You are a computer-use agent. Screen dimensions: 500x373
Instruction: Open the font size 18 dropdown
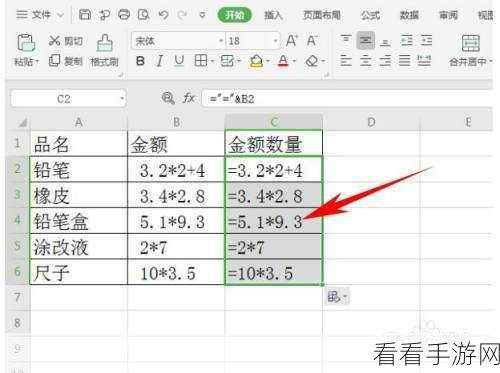(276, 41)
